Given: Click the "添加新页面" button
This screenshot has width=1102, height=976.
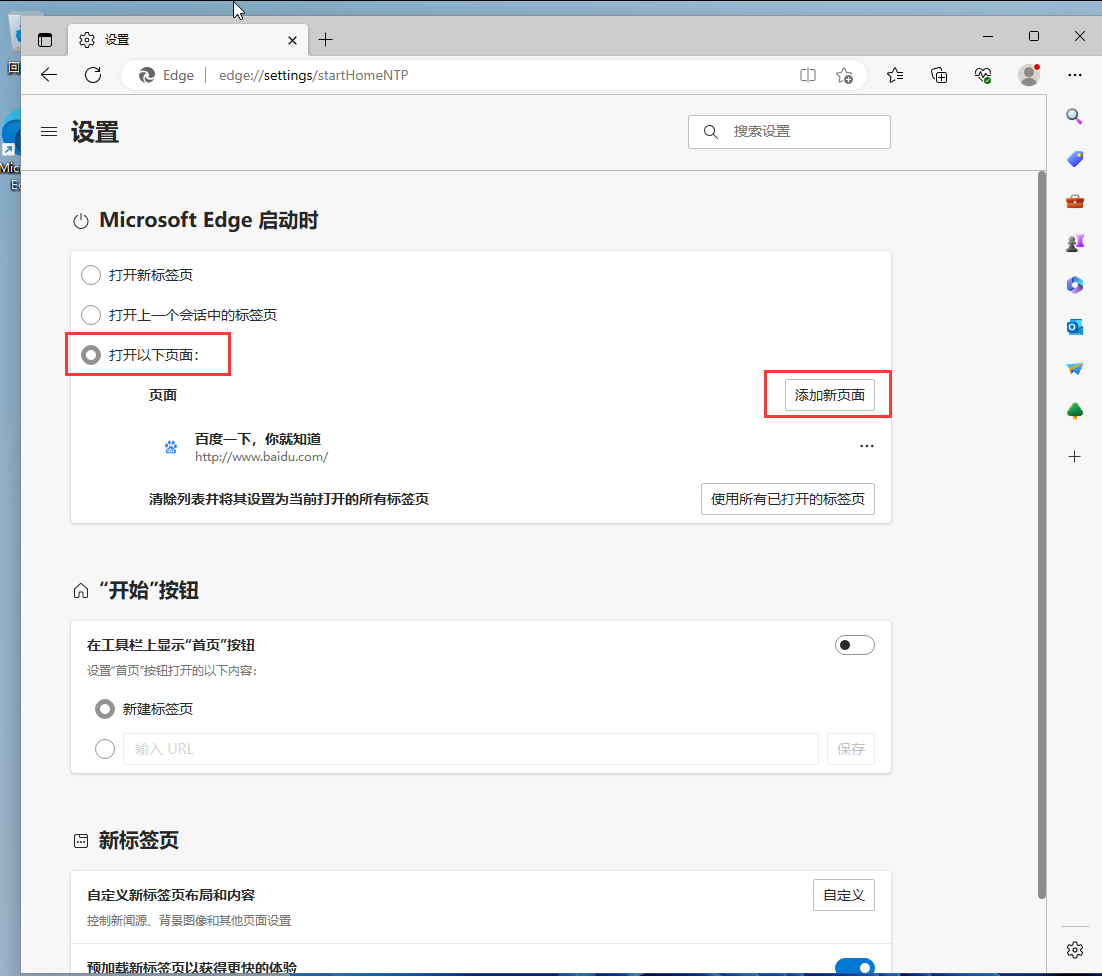Looking at the screenshot, I should (829, 395).
